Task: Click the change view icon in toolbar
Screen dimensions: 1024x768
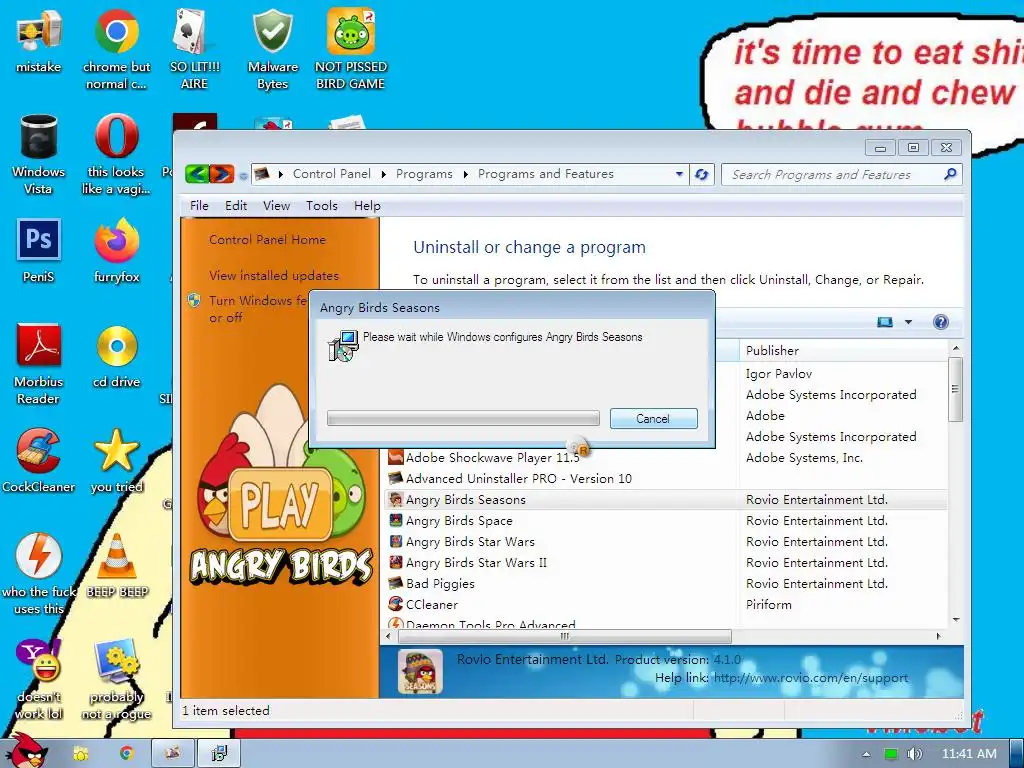Action: coord(885,322)
